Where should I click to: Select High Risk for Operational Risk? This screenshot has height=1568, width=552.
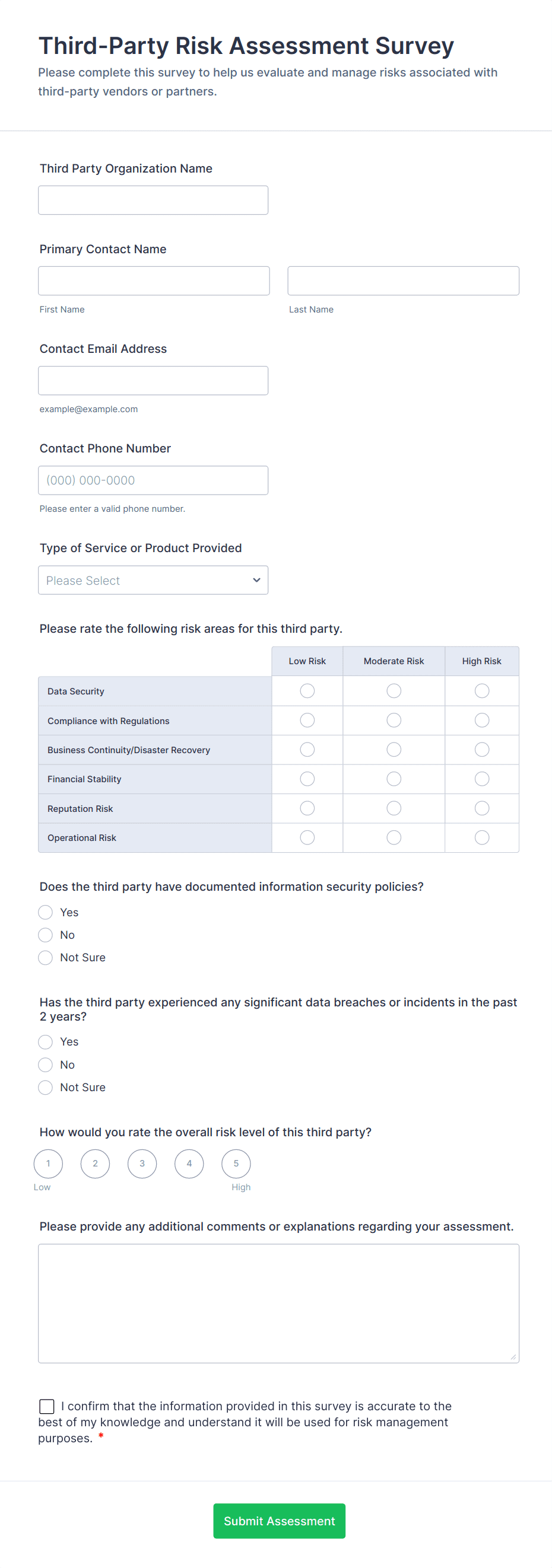pyautogui.click(x=481, y=837)
